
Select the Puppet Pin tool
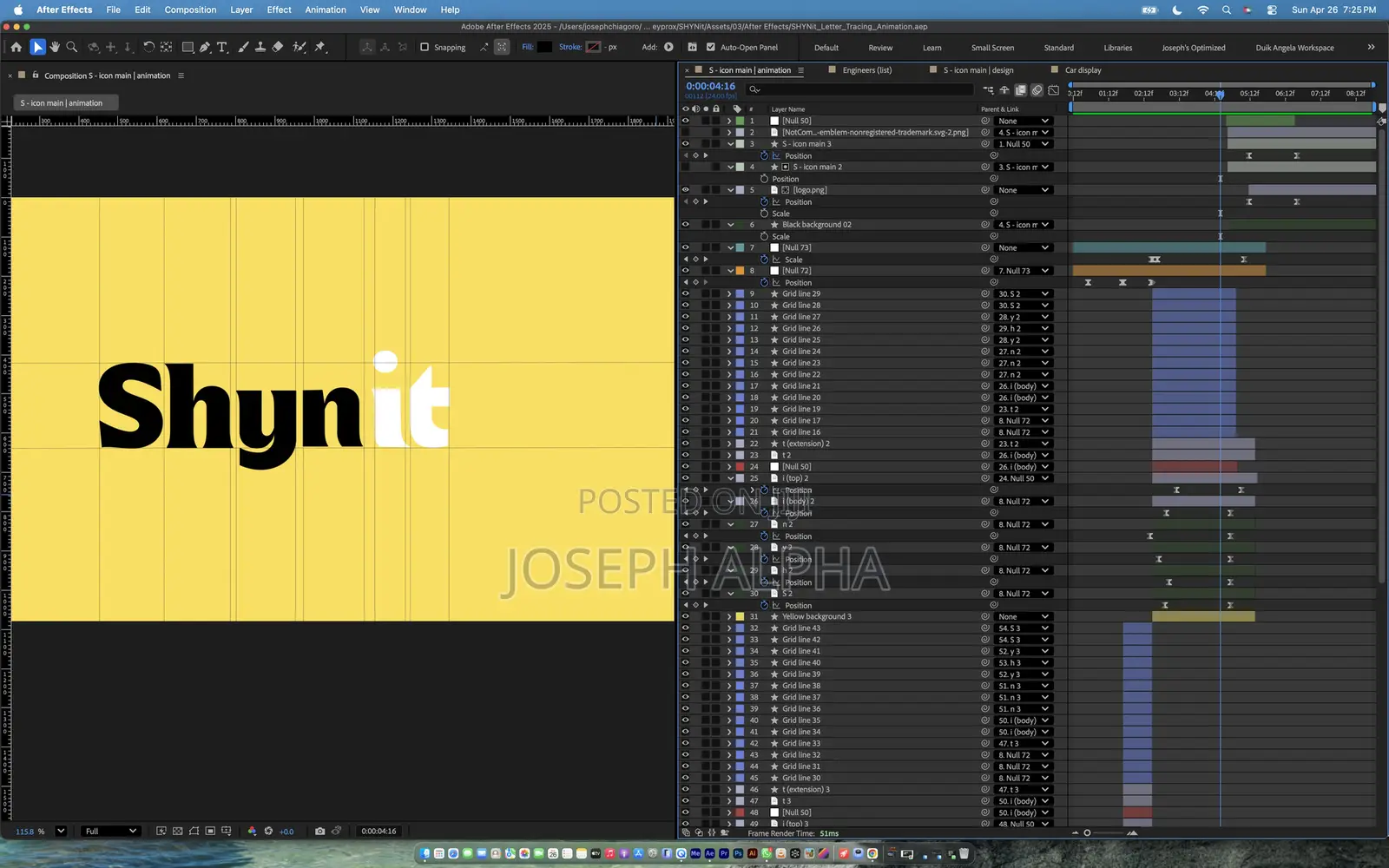[x=319, y=47]
